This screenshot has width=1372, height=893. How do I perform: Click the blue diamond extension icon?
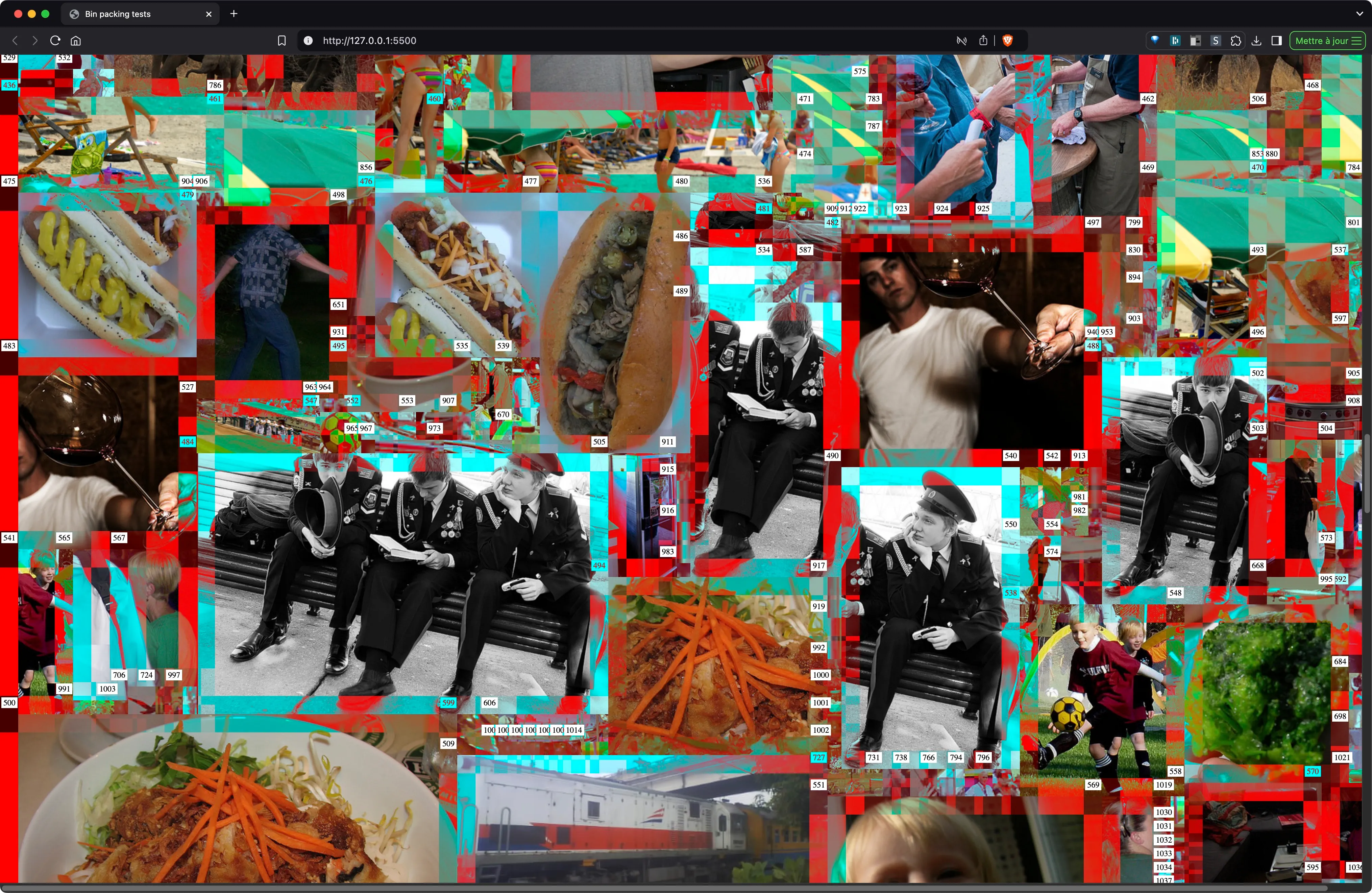[1155, 40]
